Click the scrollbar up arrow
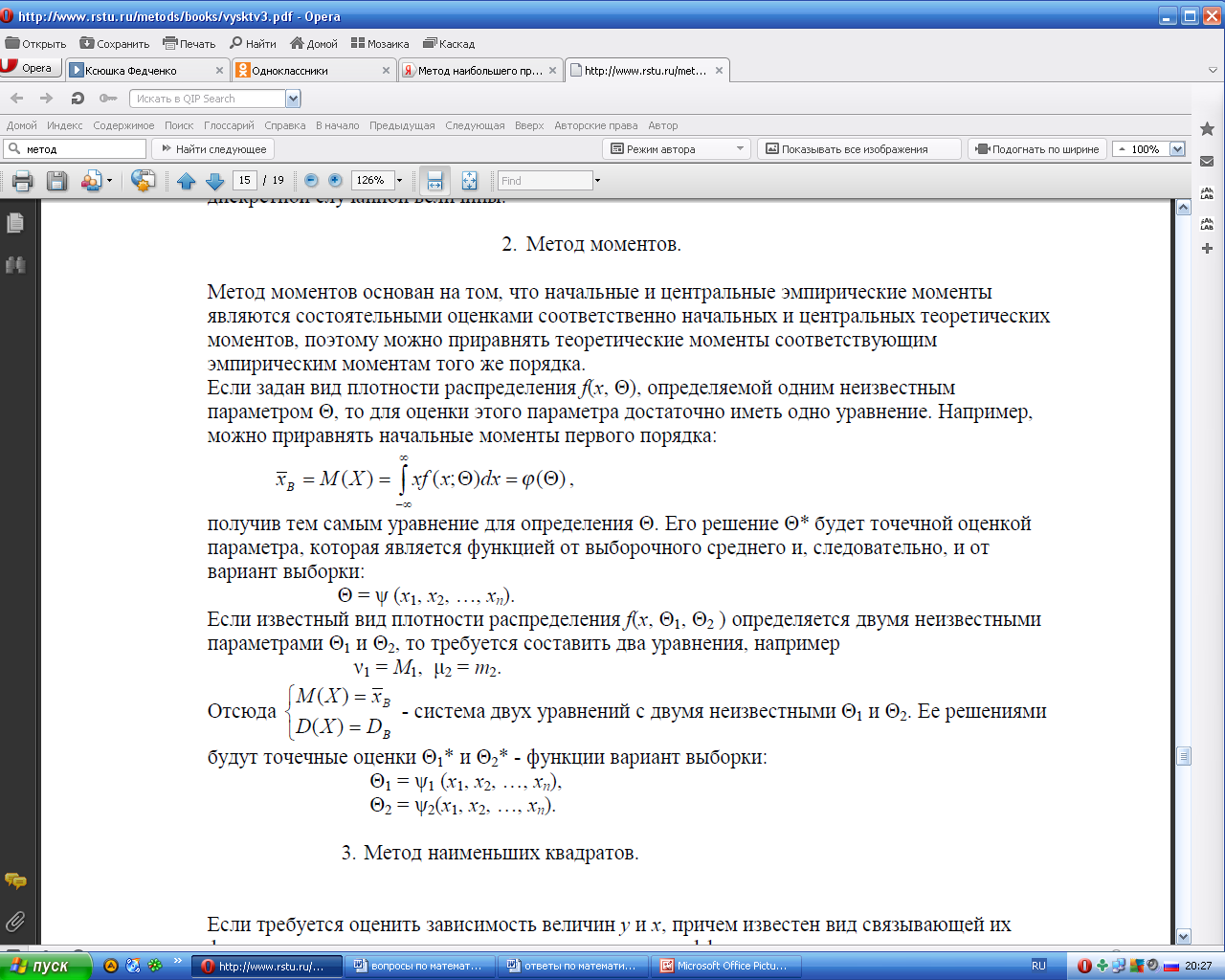1225x980 pixels. click(x=1184, y=207)
